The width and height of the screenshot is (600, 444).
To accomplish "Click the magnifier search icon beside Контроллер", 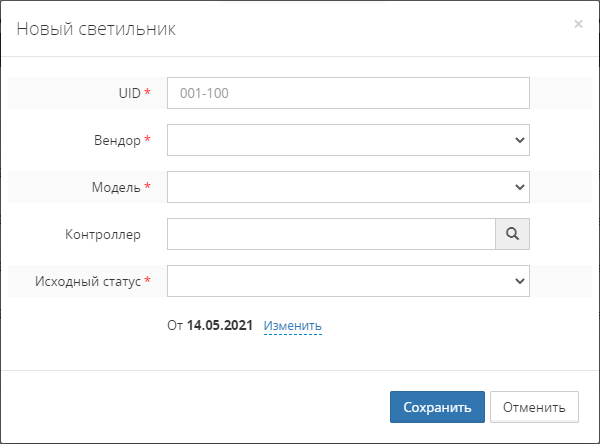I will click(x=512, y=234).
